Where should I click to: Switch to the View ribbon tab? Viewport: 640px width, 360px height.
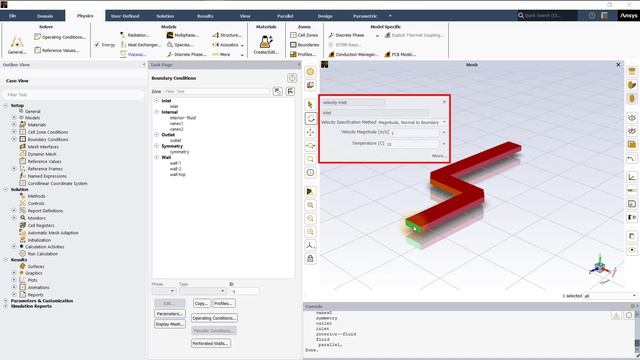[245, 16]
